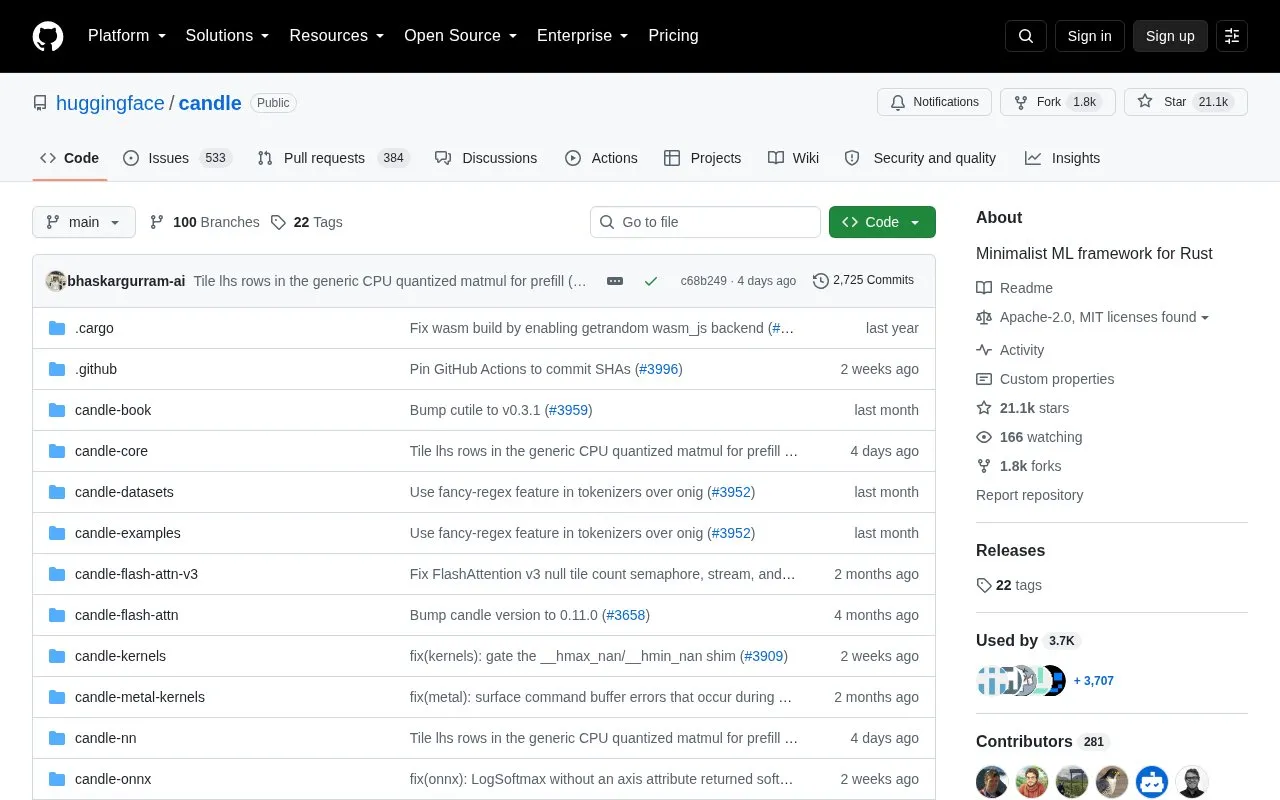Click bhaskargurram-ai's avatar in commit bar

(x=56, y=281)
